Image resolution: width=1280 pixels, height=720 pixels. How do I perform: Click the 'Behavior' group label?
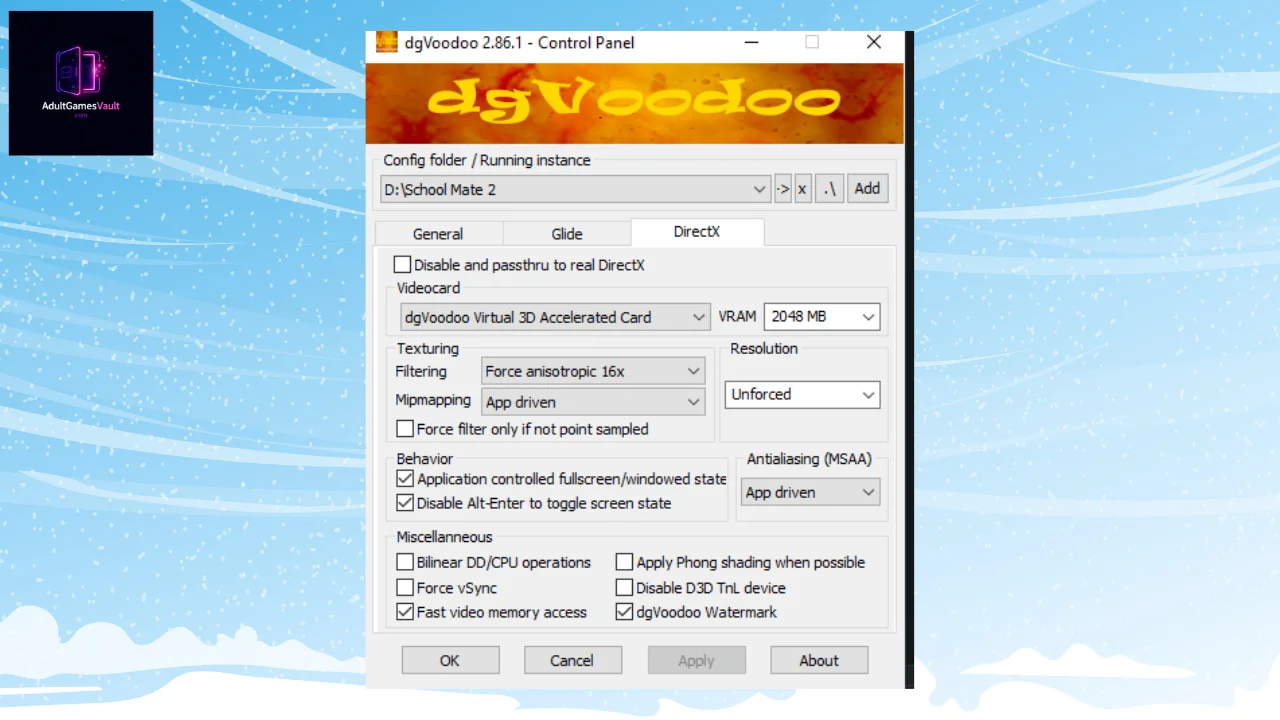[425, 459]
